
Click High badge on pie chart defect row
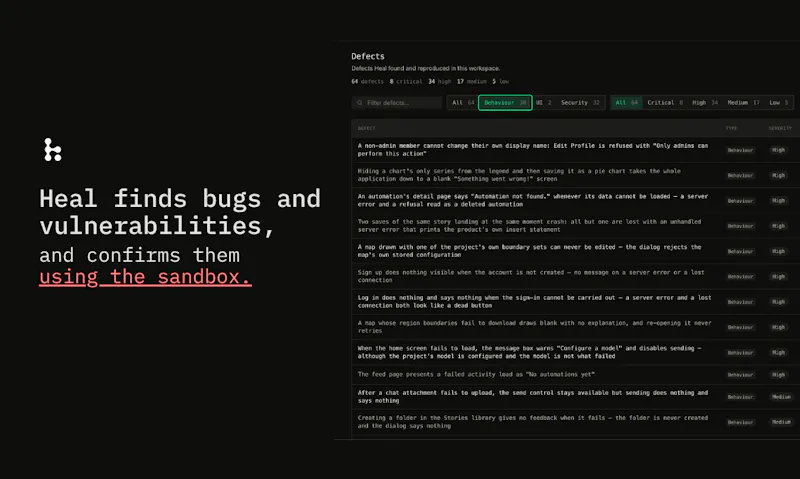coord(779,175)
